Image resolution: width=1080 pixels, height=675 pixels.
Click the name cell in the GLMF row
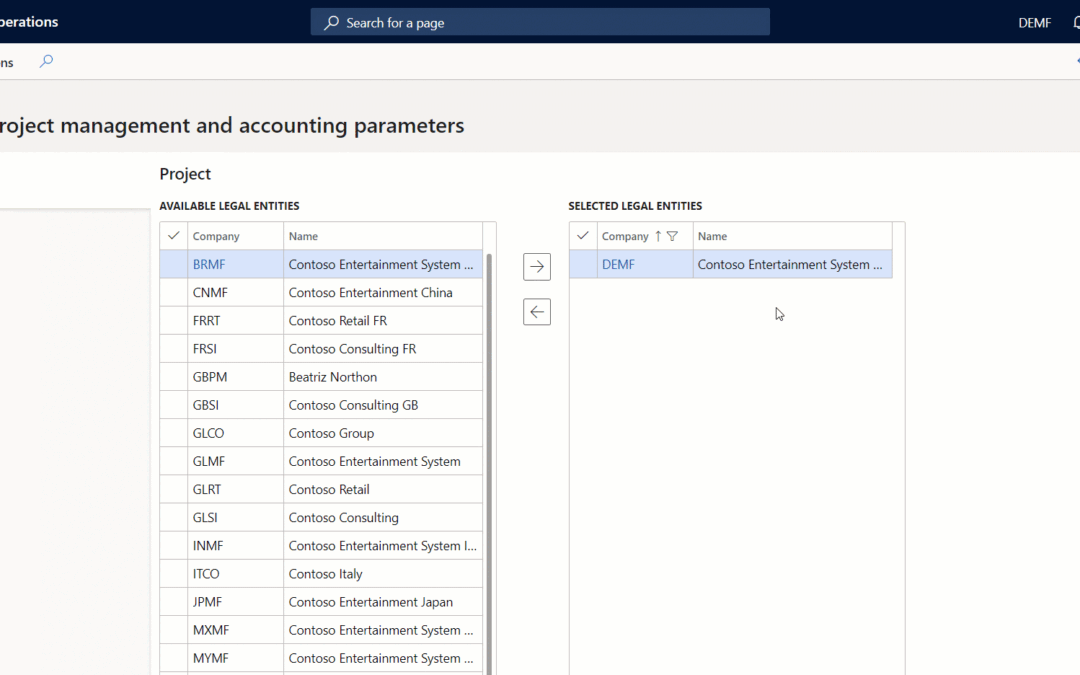click(382, 461)
